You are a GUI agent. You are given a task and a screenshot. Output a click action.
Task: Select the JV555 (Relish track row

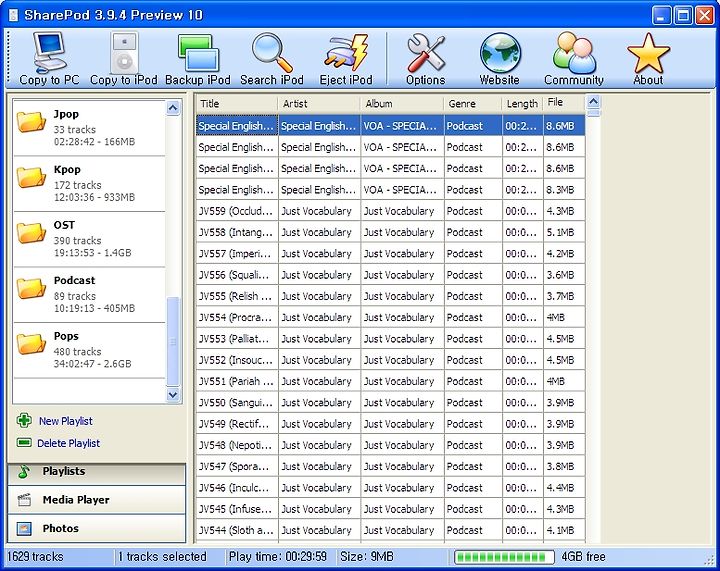[391, 296]
